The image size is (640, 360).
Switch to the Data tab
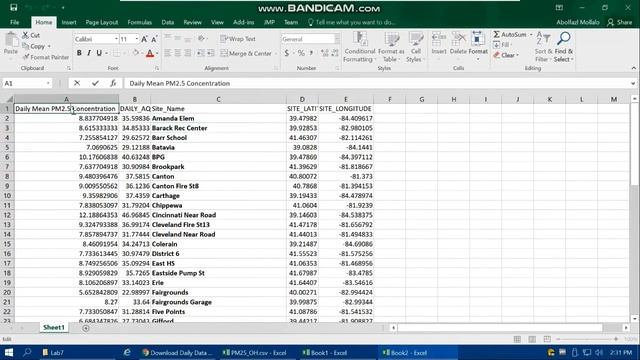click(167, 22)
